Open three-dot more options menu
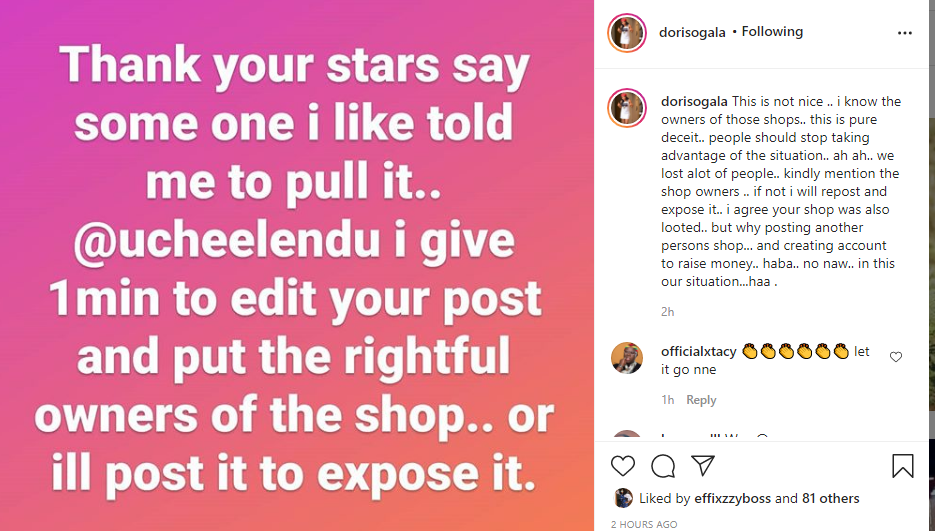Image resolution: width=935 pixels, height=531 pixels. pos(905,32)
